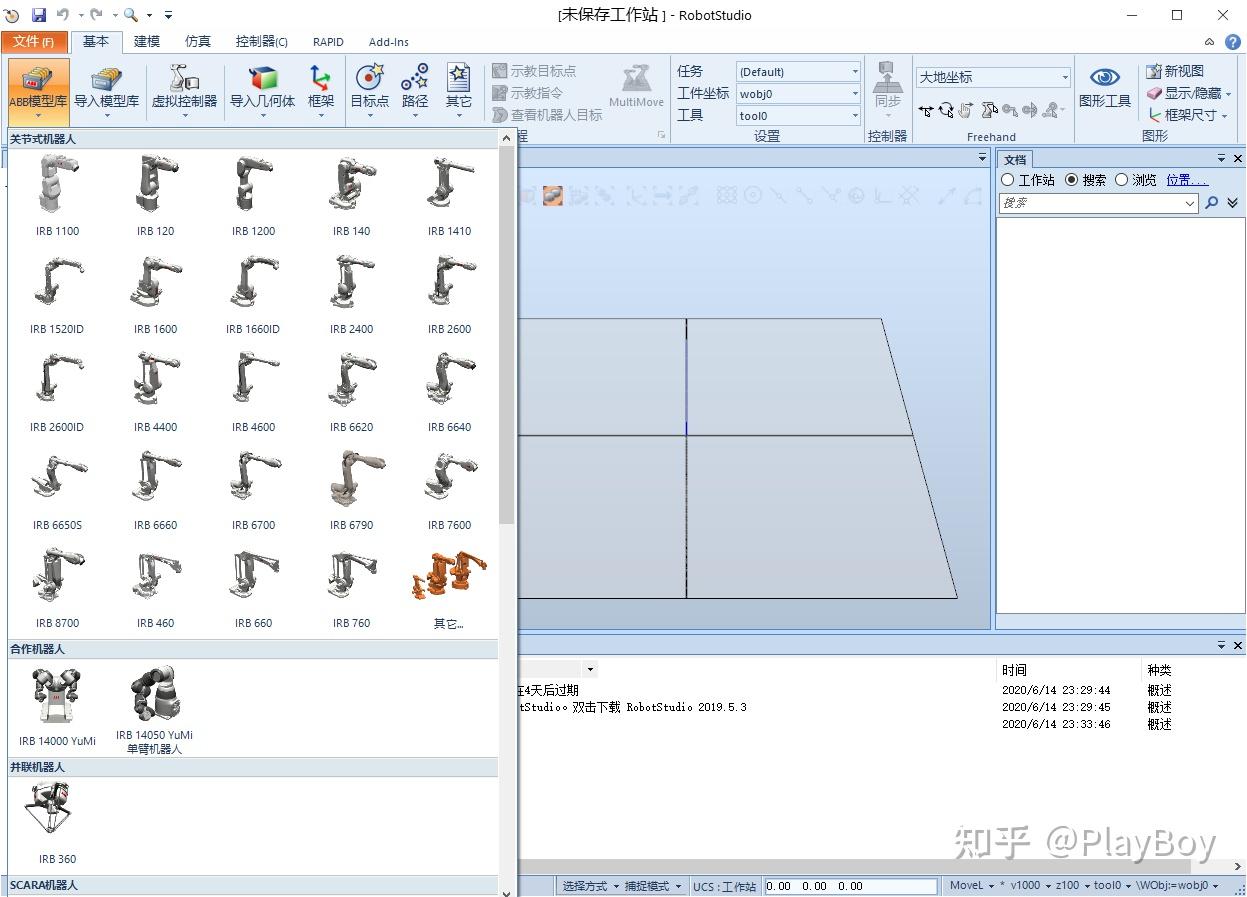Open the tool0 dropdown
The image size is (1247, 897).
[855, 115]
